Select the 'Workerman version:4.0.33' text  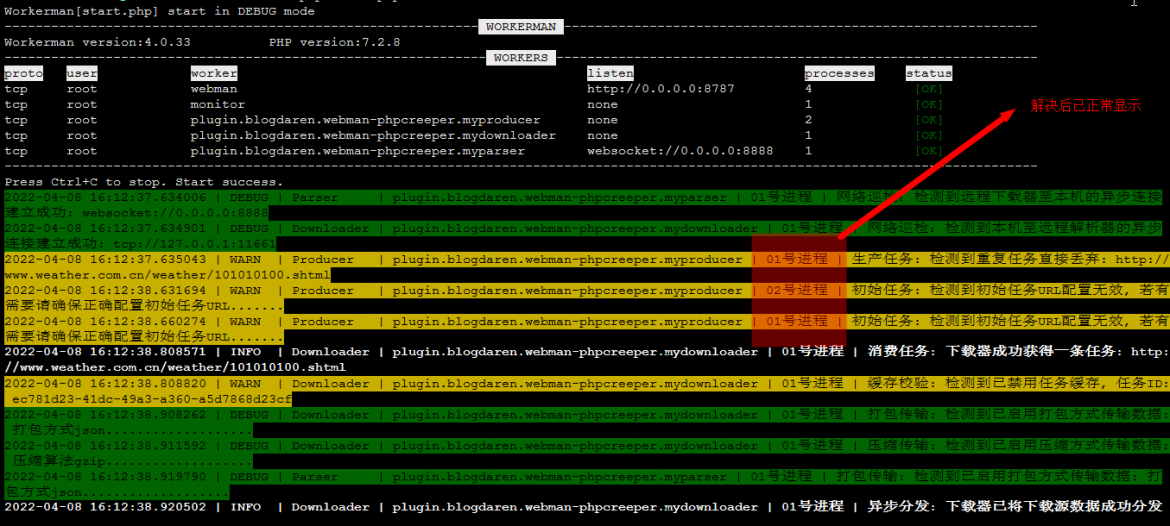(97, 43)
